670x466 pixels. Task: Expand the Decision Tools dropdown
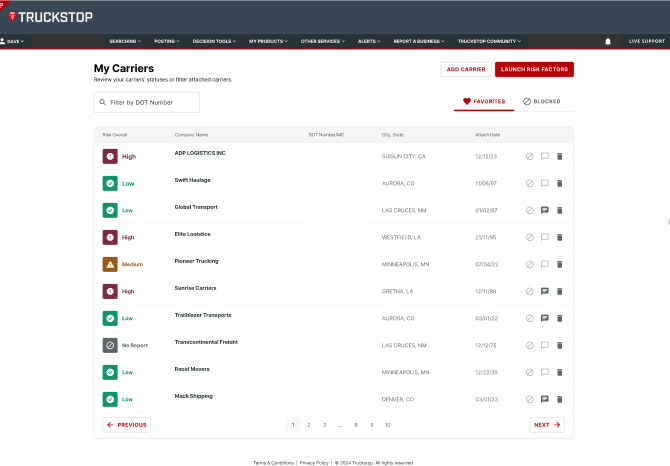click(x=214, y=41)
